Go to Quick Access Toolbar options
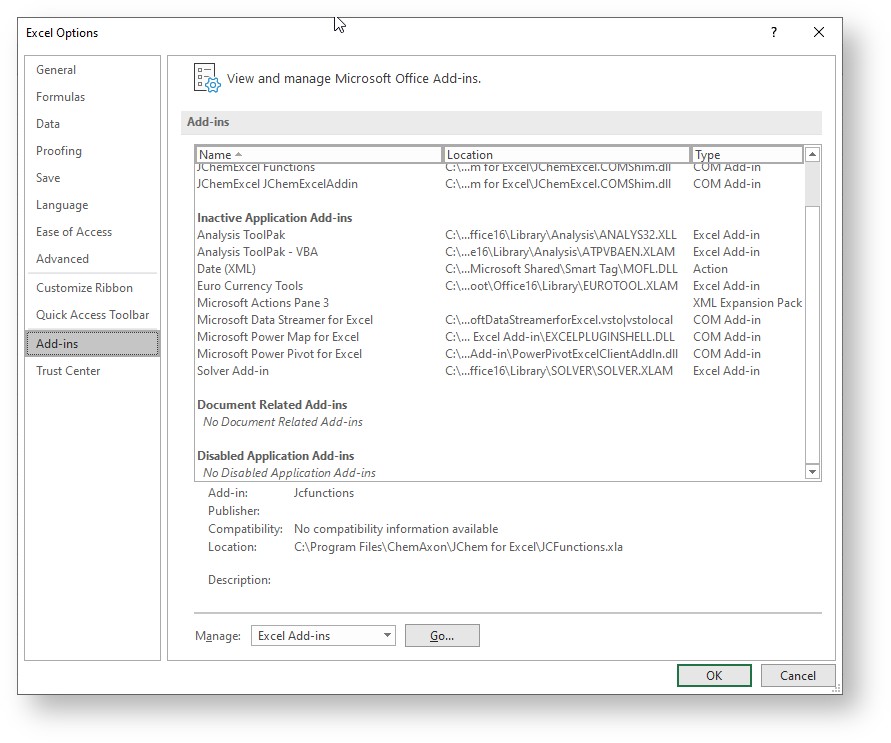This screenshot has width=891, height=743. click(x=92, y=315)
